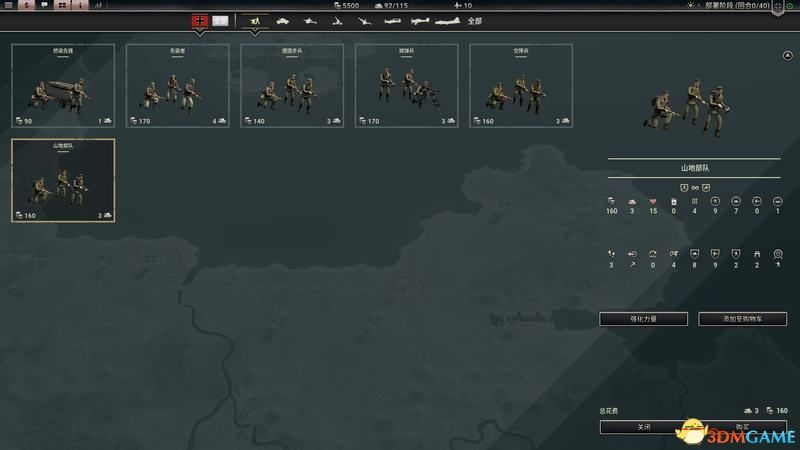
Task: Select the 先驱者 unit card with 4 slots
Action: tap(178, 86)
